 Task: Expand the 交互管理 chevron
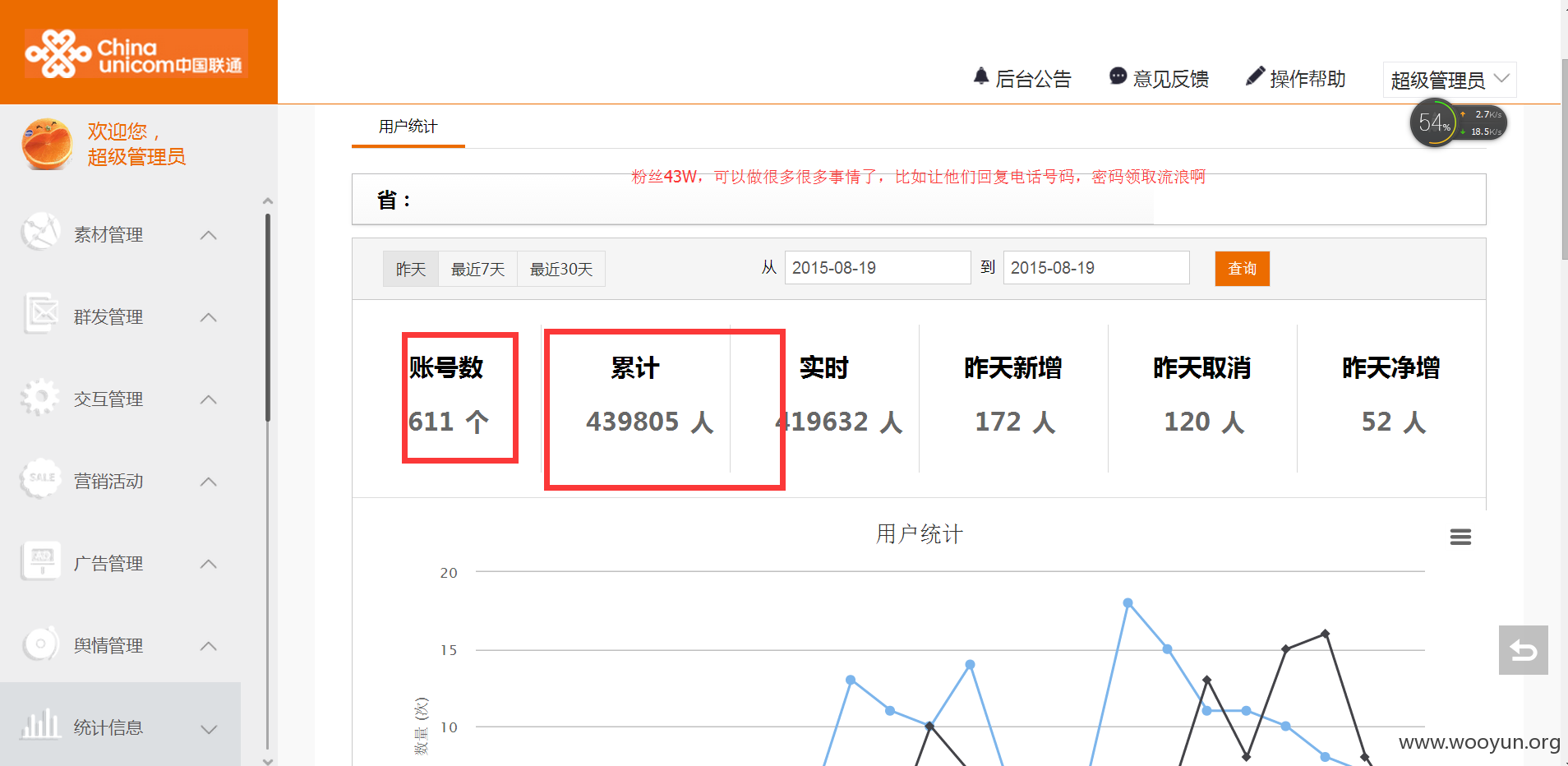tap(209, 399)
